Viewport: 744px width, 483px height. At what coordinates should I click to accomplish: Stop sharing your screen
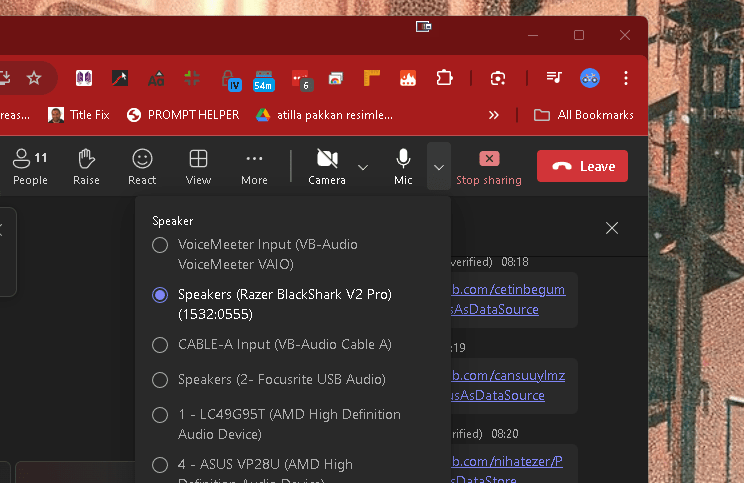(489, 167)
